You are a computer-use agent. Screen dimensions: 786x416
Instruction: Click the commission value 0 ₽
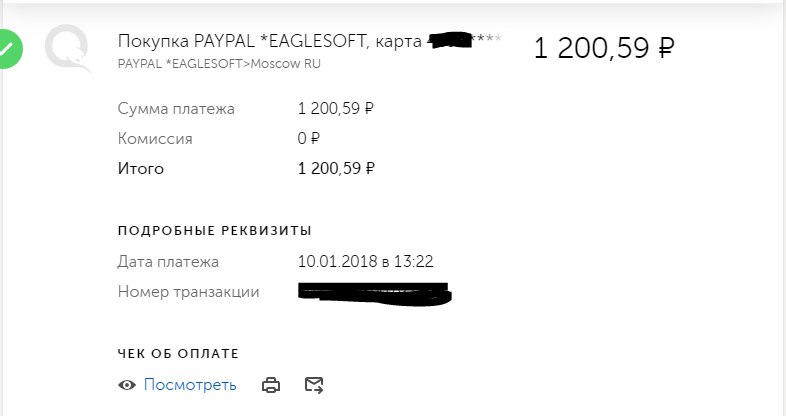pos(308,138)
